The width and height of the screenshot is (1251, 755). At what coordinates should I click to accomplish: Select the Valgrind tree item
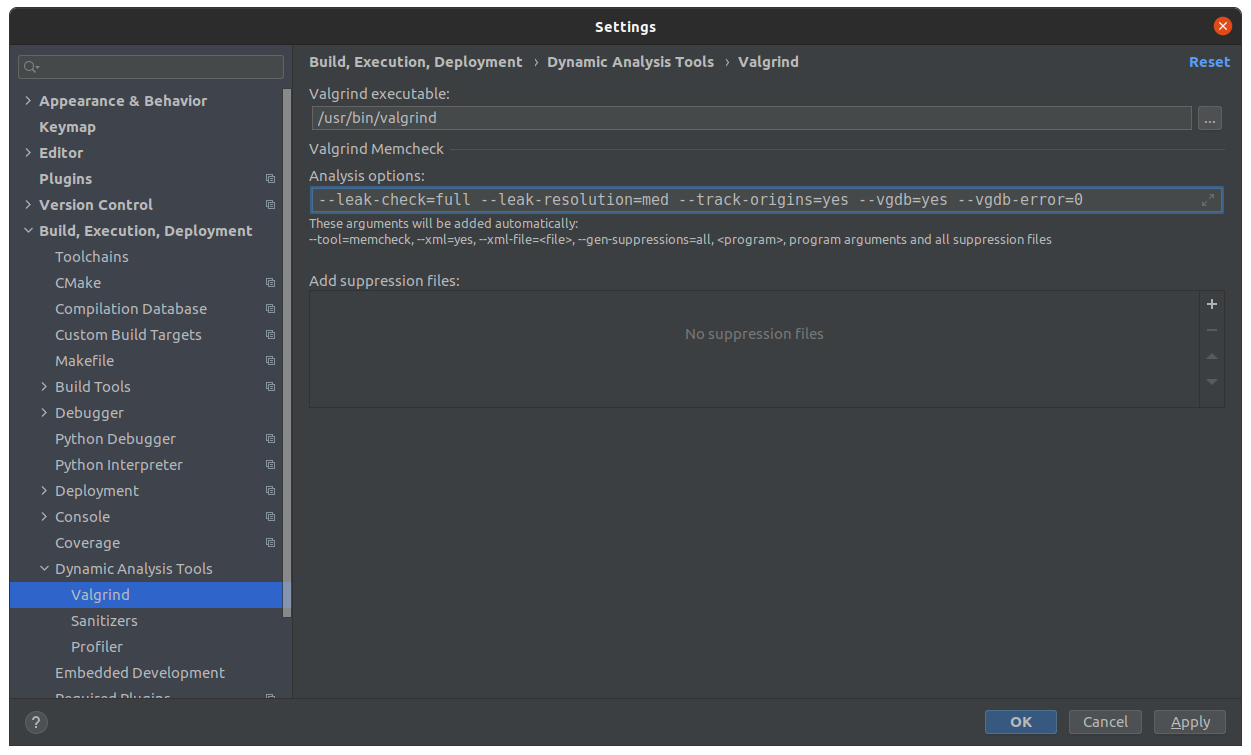click(146, 595)
